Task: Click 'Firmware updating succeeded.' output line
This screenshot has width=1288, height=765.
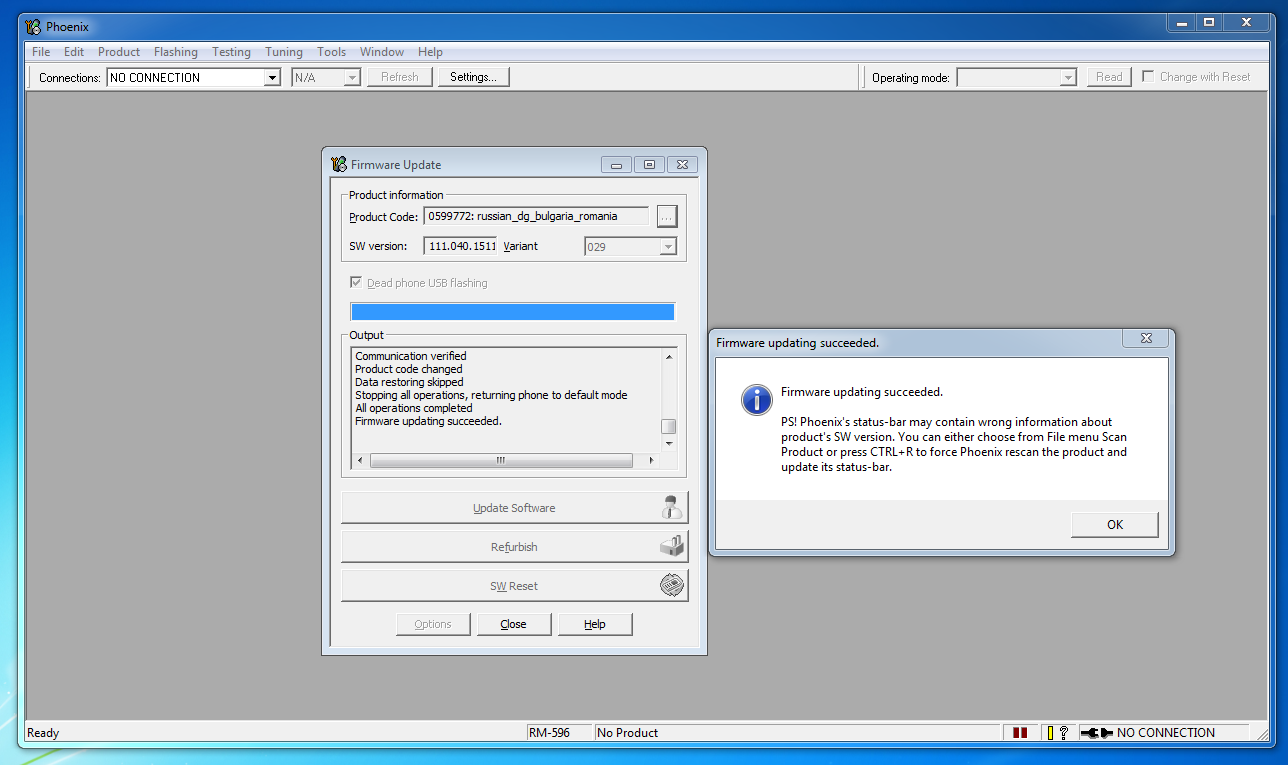Action: [x=428, y=421]
